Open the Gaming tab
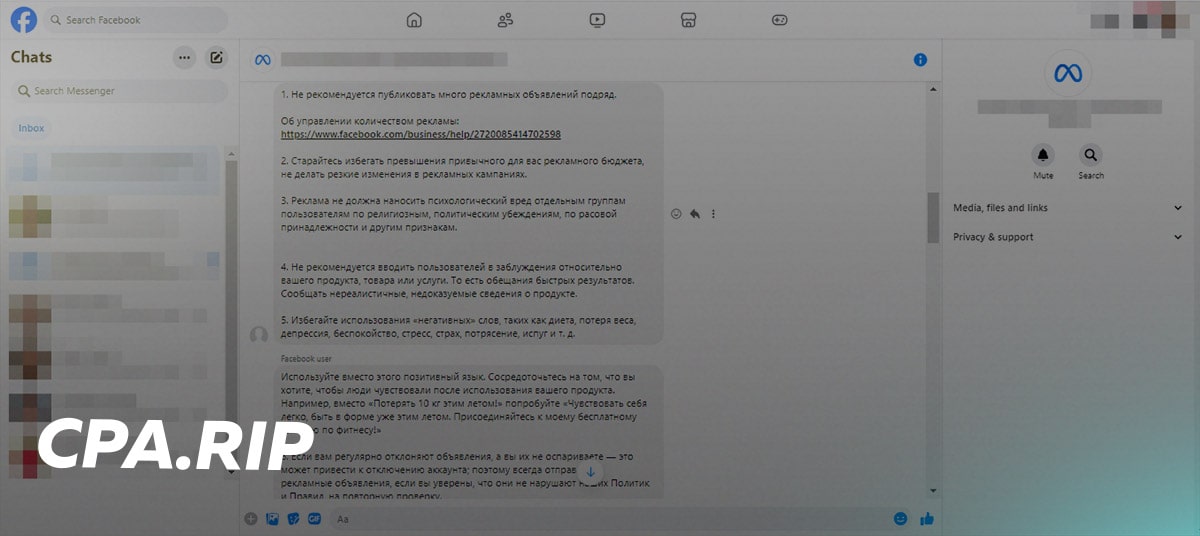The width and height of the screenshot is (1200, 536). pos(780,20)
